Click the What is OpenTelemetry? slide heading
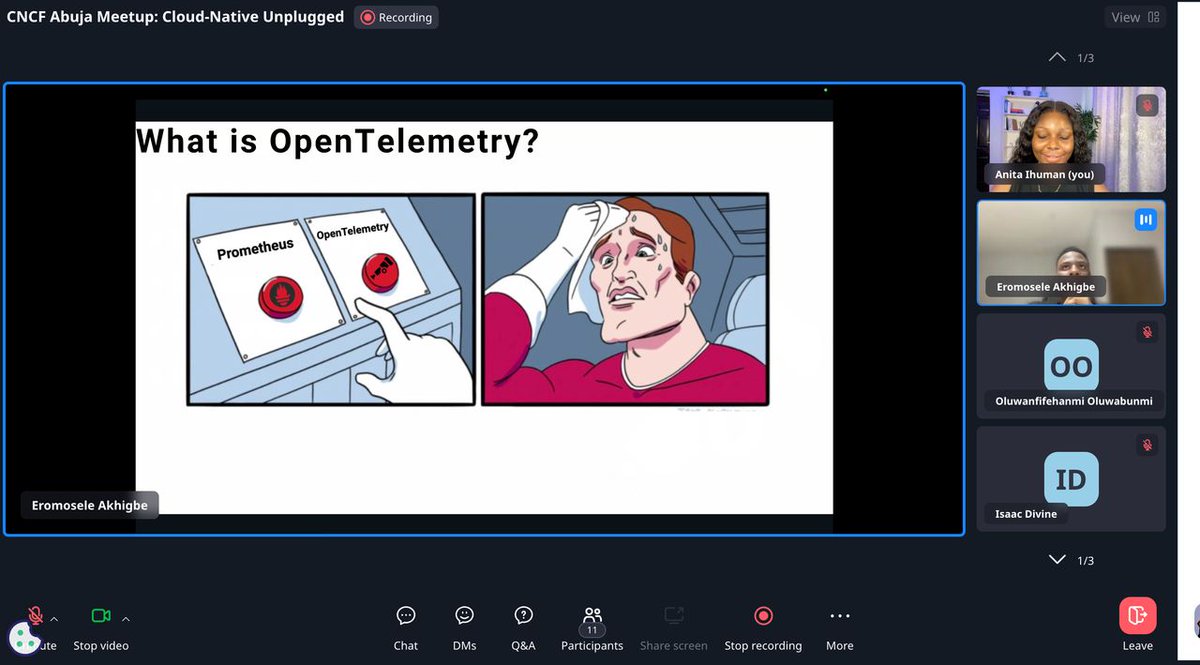1200x665 pixels. coord(338,141)
